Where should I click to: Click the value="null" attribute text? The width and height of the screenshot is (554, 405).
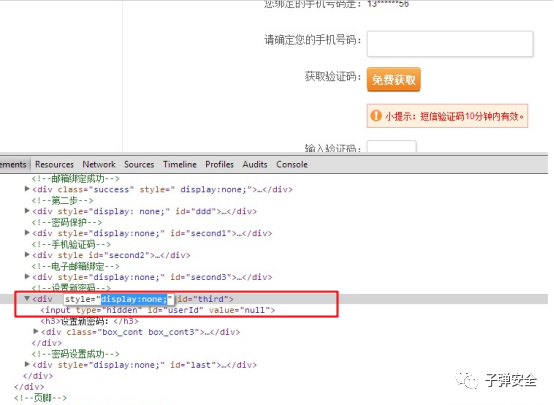(240, 310)
